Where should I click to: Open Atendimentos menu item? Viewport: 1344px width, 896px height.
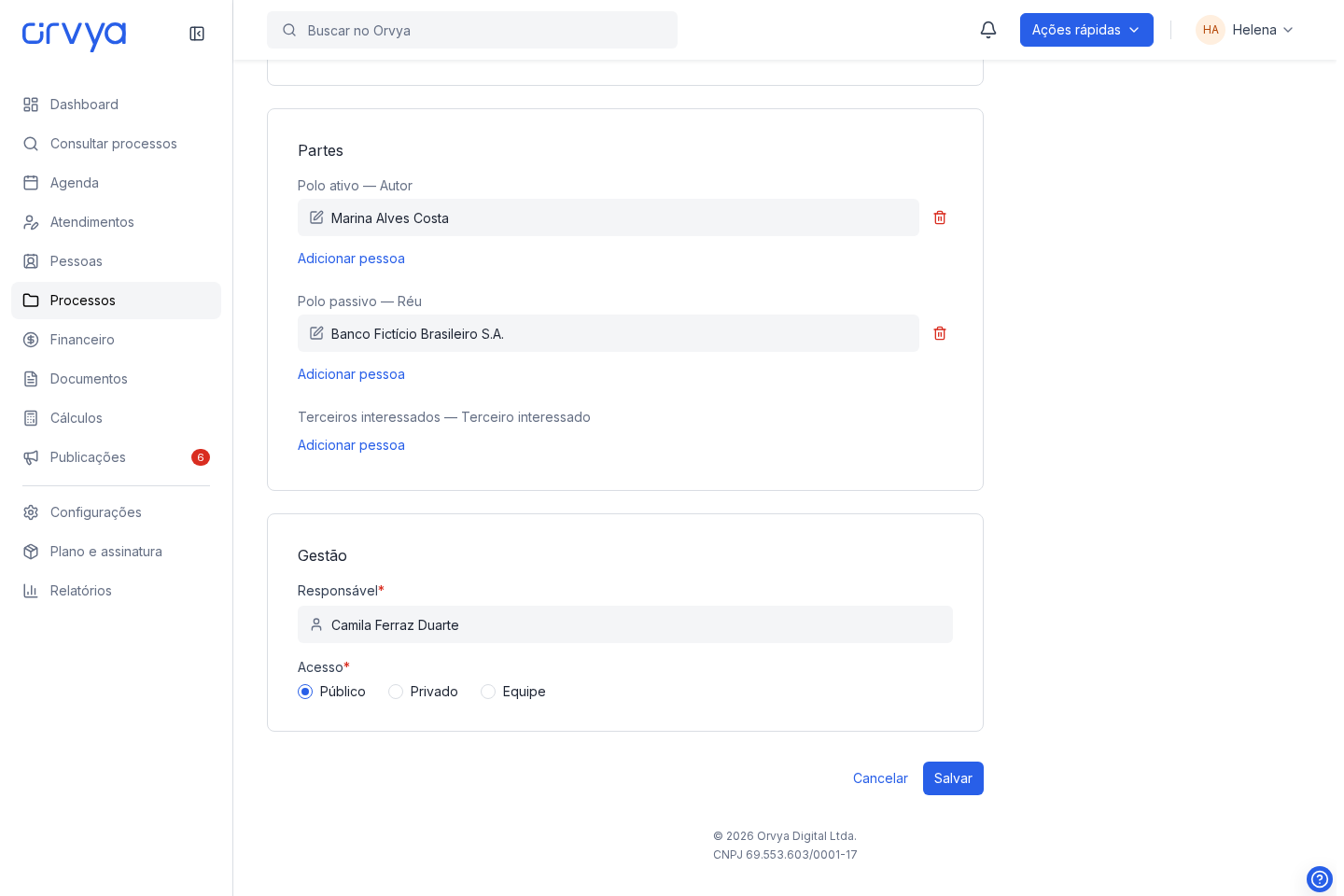click(x=116, y=222)
